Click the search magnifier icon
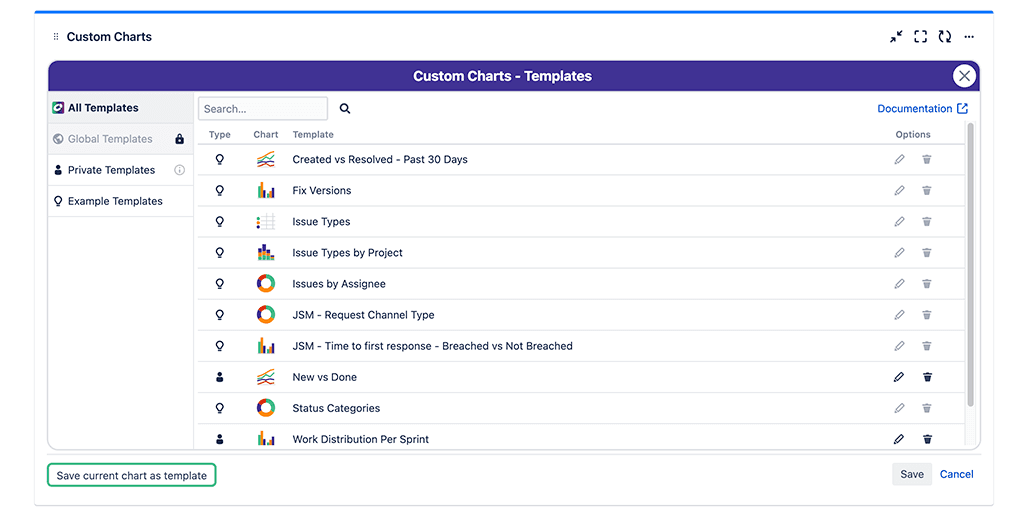This screenshot has width=1024, height=512. 345,109
